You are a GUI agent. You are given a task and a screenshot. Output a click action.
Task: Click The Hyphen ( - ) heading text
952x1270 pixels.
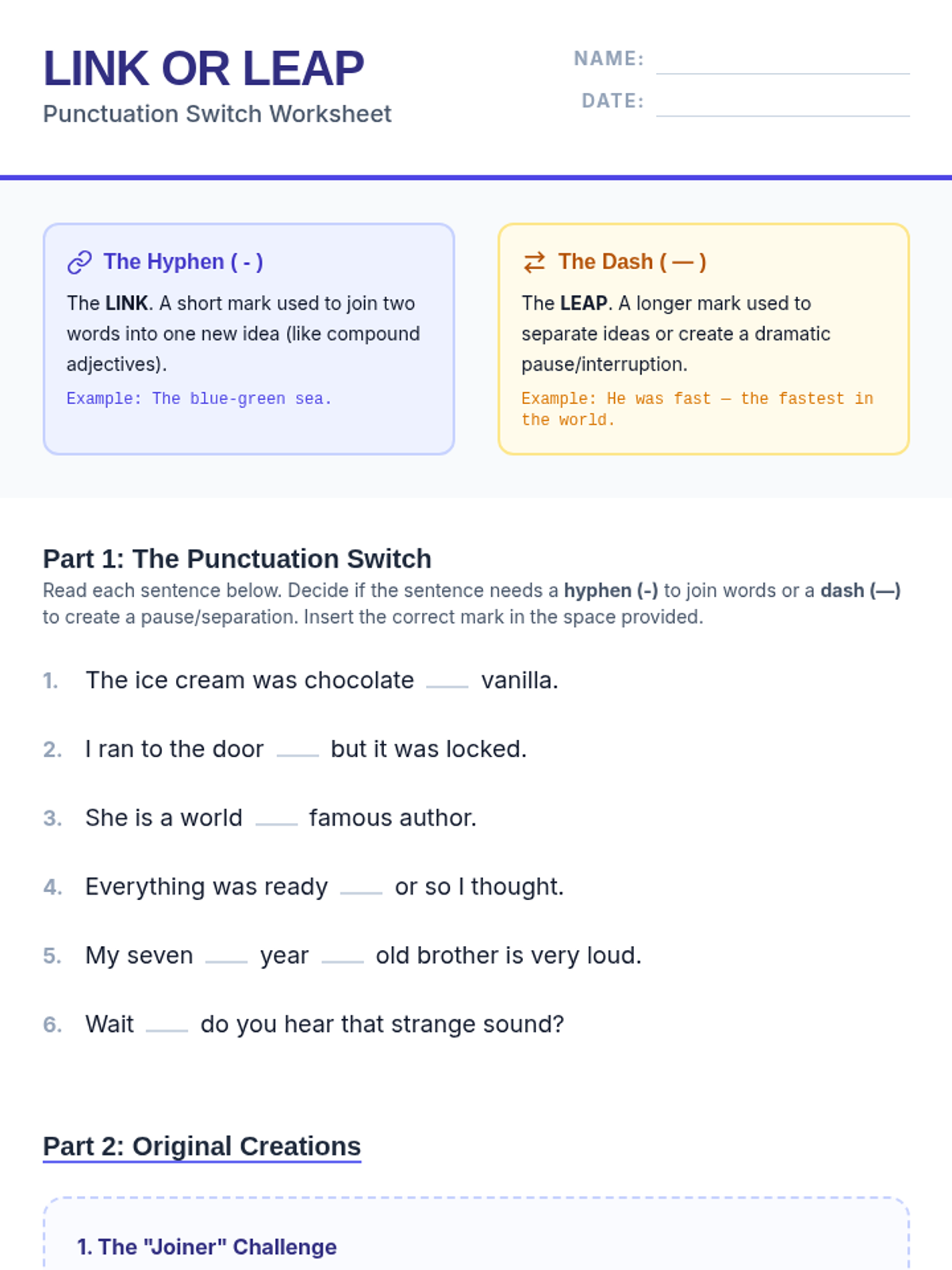pos(183,262)
